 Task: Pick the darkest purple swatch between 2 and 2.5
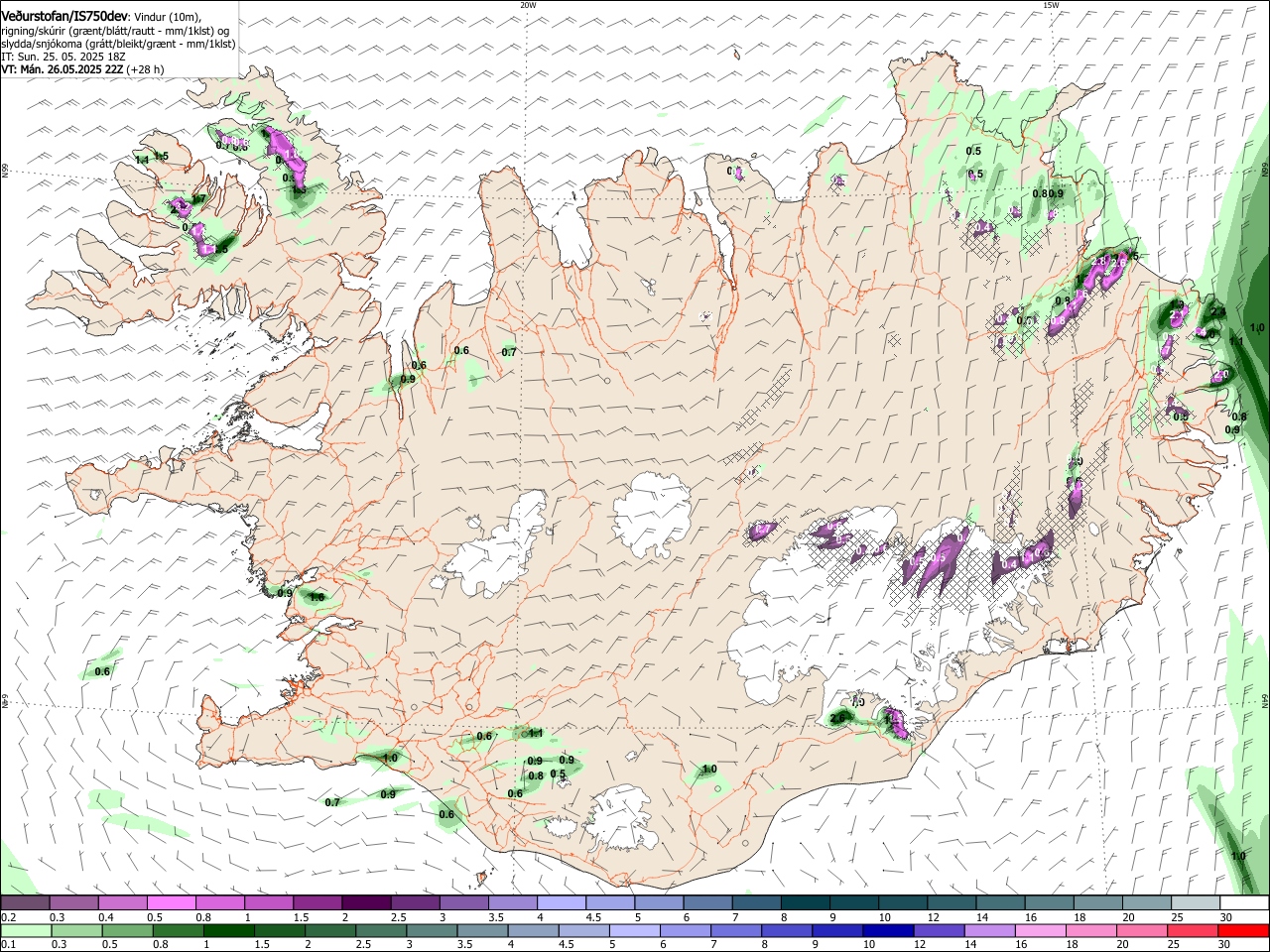[x=366, y=902]
